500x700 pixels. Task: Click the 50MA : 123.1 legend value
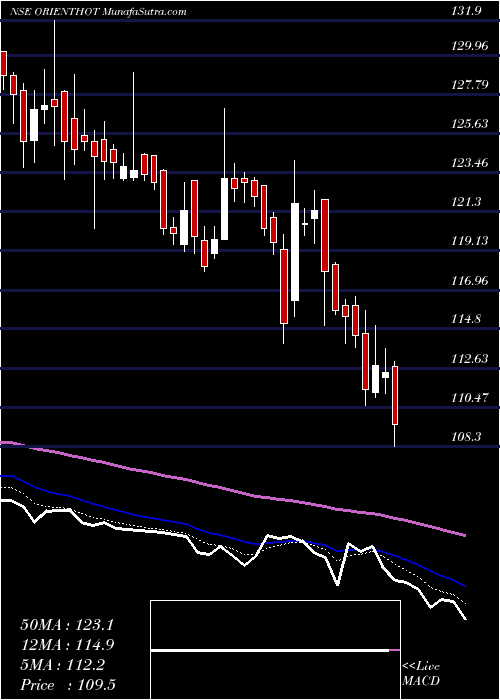pos(67,624)
